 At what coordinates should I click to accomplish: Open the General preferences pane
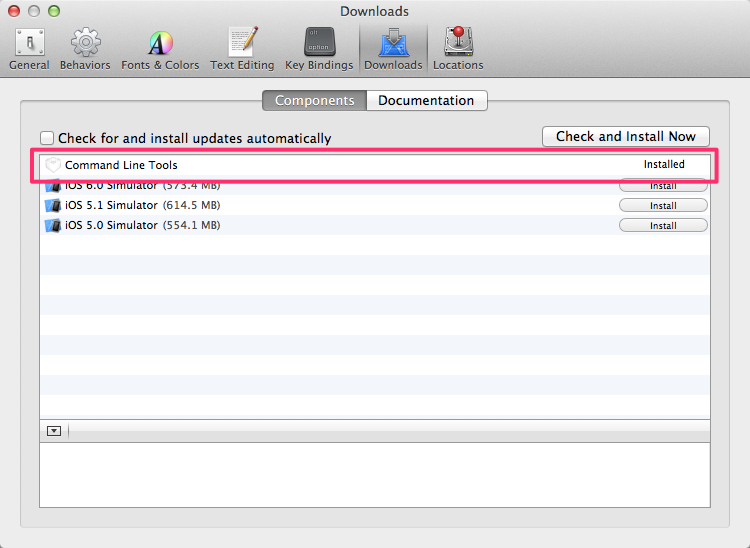(29, 50)
